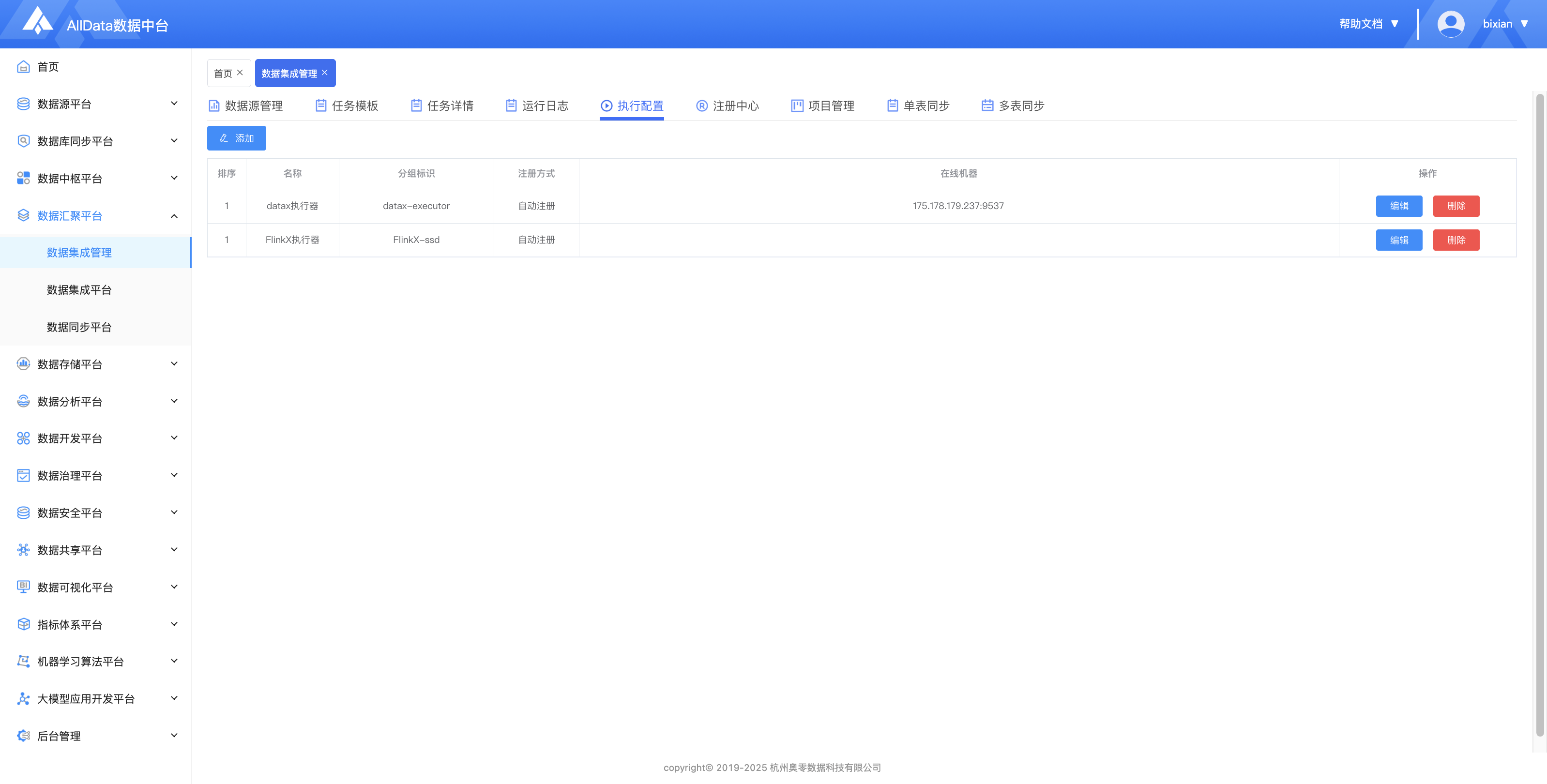Close the 数据集成管理 page tab
This screenshot has height=784, width=1547.
(x=325, y=73)
